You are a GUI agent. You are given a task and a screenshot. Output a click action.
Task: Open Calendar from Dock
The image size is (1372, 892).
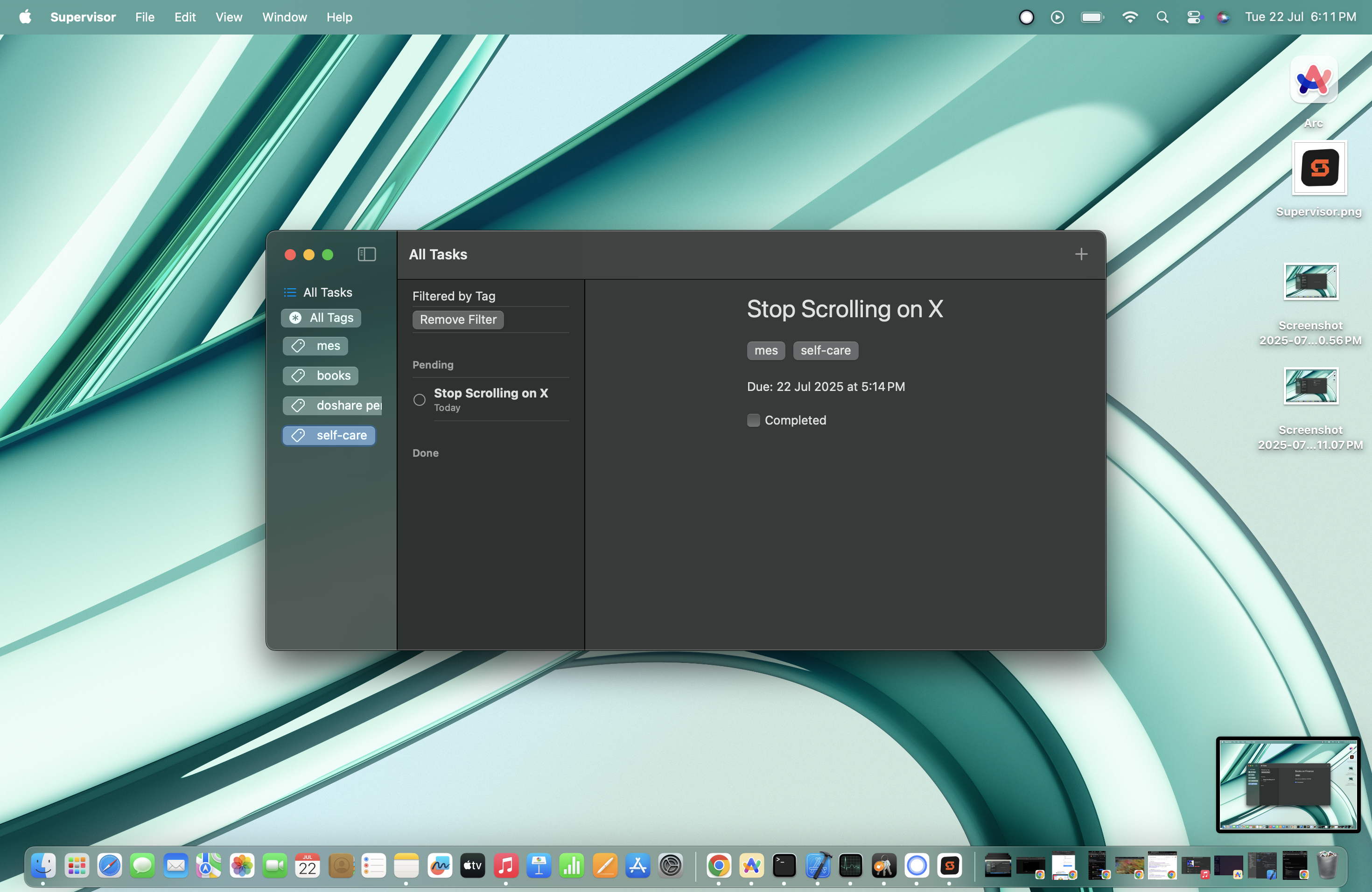click(308, 865)
